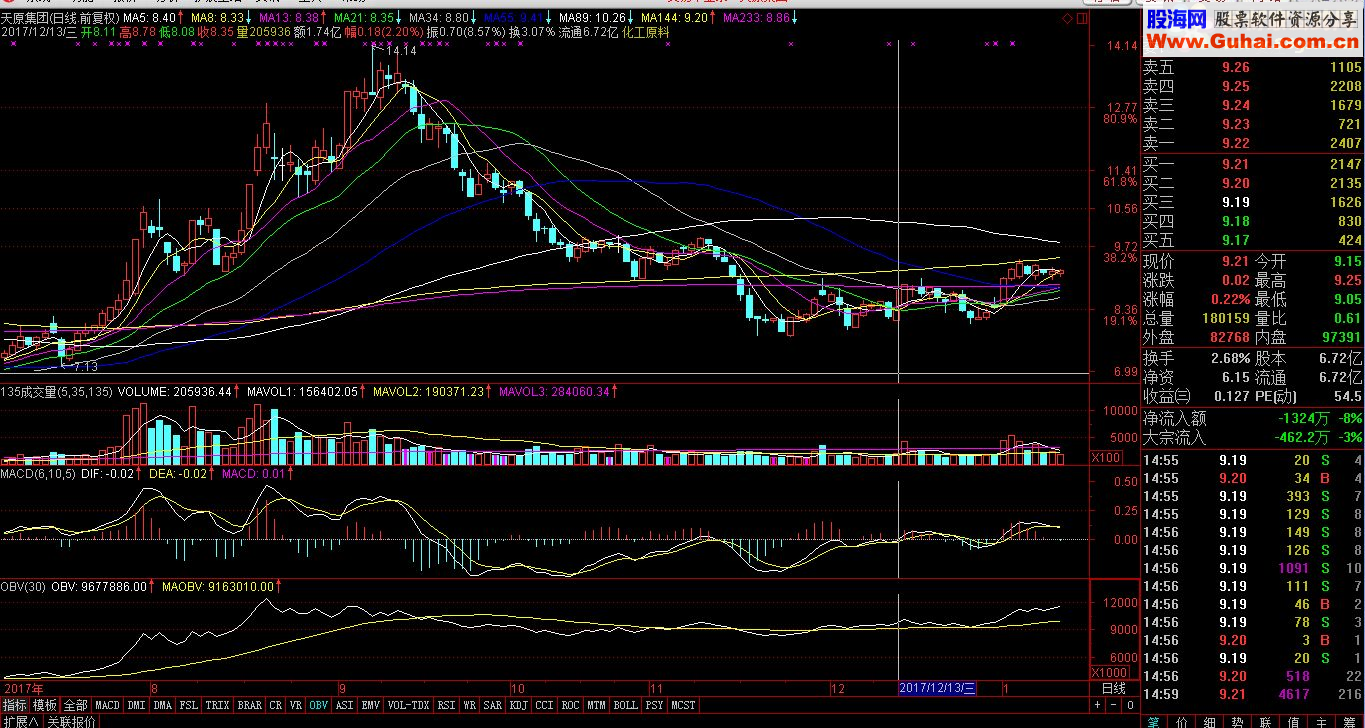Click the 14:59 trade tick 4617 row
1365x728 pixels.
(x=1252, y=694)
